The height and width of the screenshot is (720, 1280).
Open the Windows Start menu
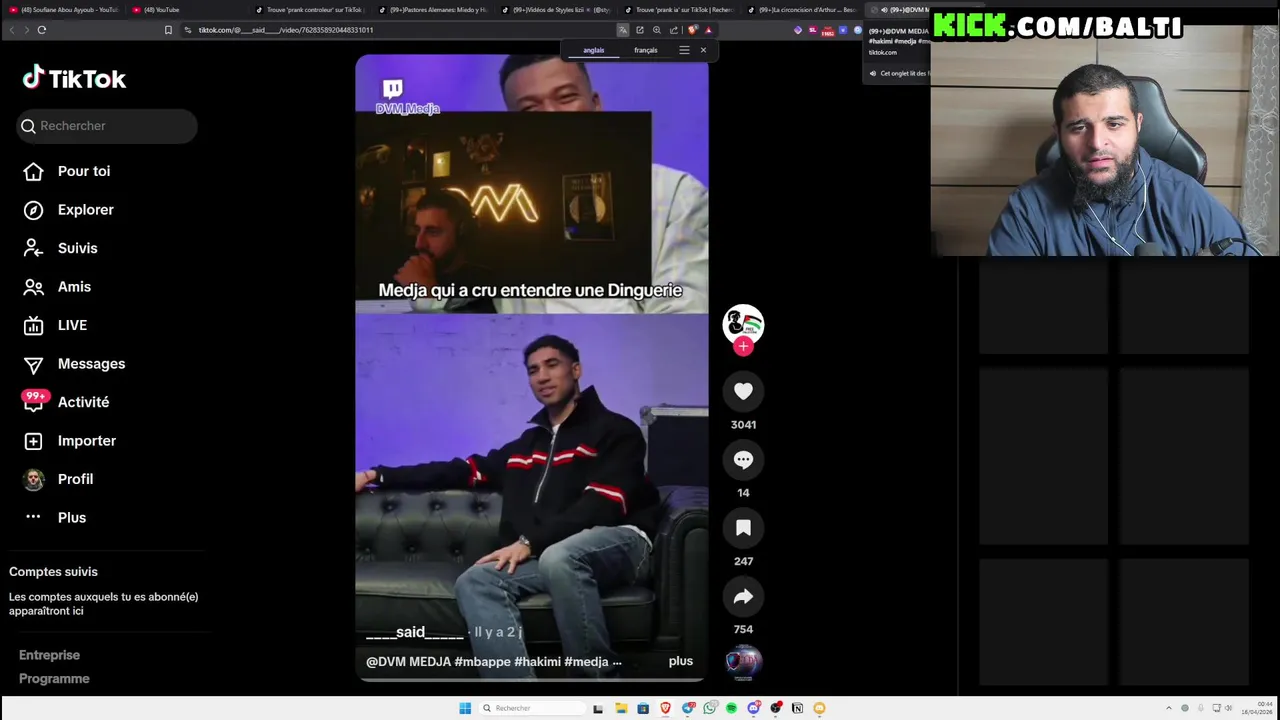465,708
